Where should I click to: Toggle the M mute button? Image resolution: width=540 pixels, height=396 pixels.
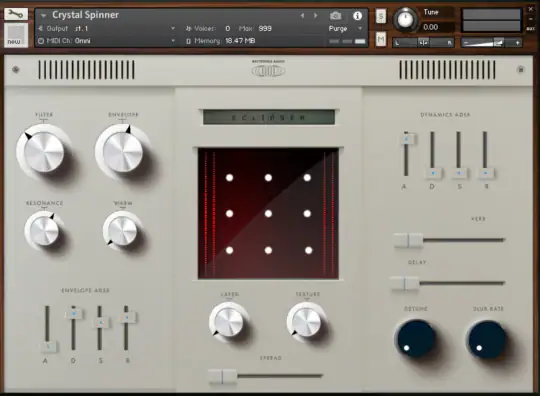pos(381,40)
